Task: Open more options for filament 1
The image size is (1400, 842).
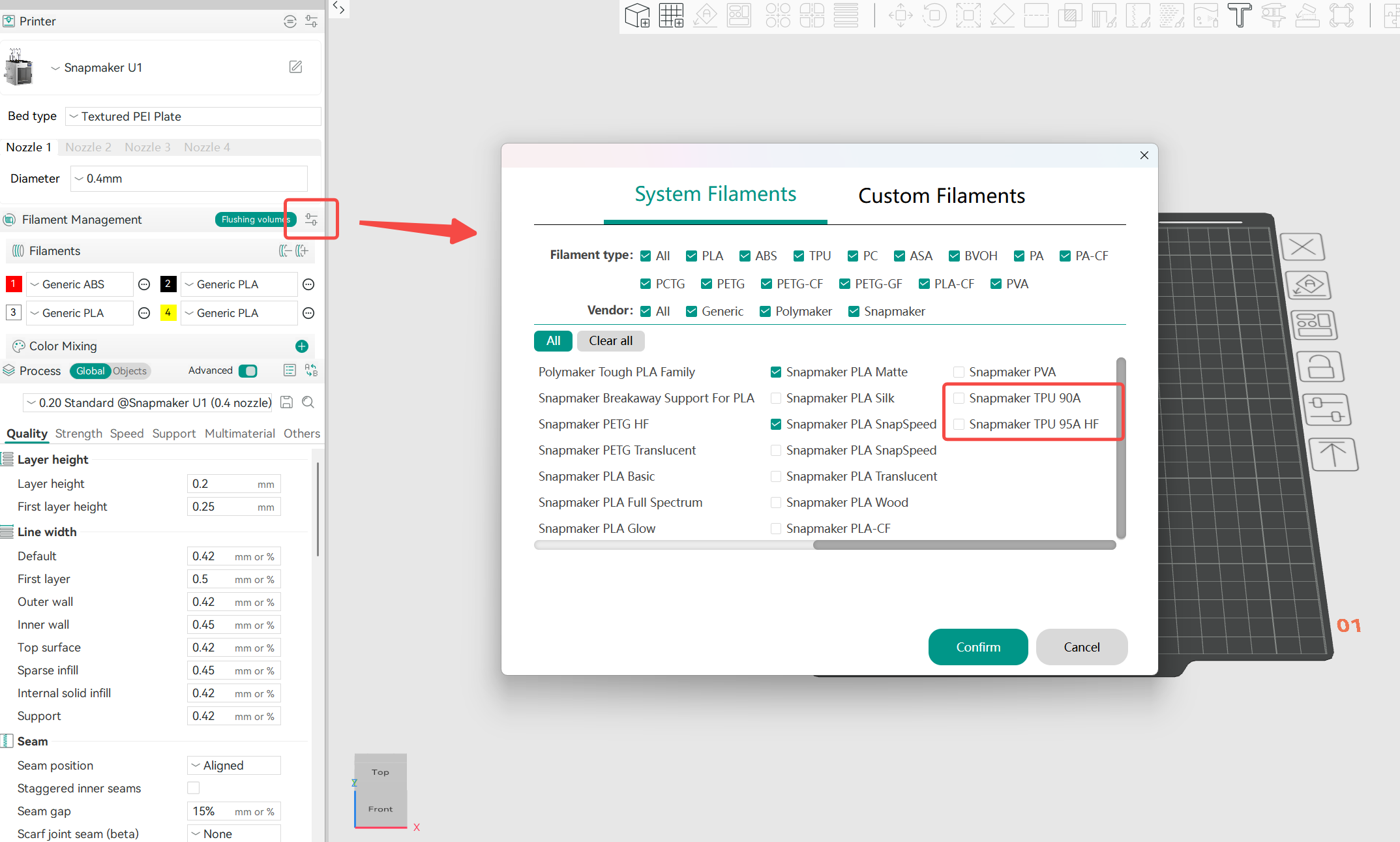Action: click(145, 284)
